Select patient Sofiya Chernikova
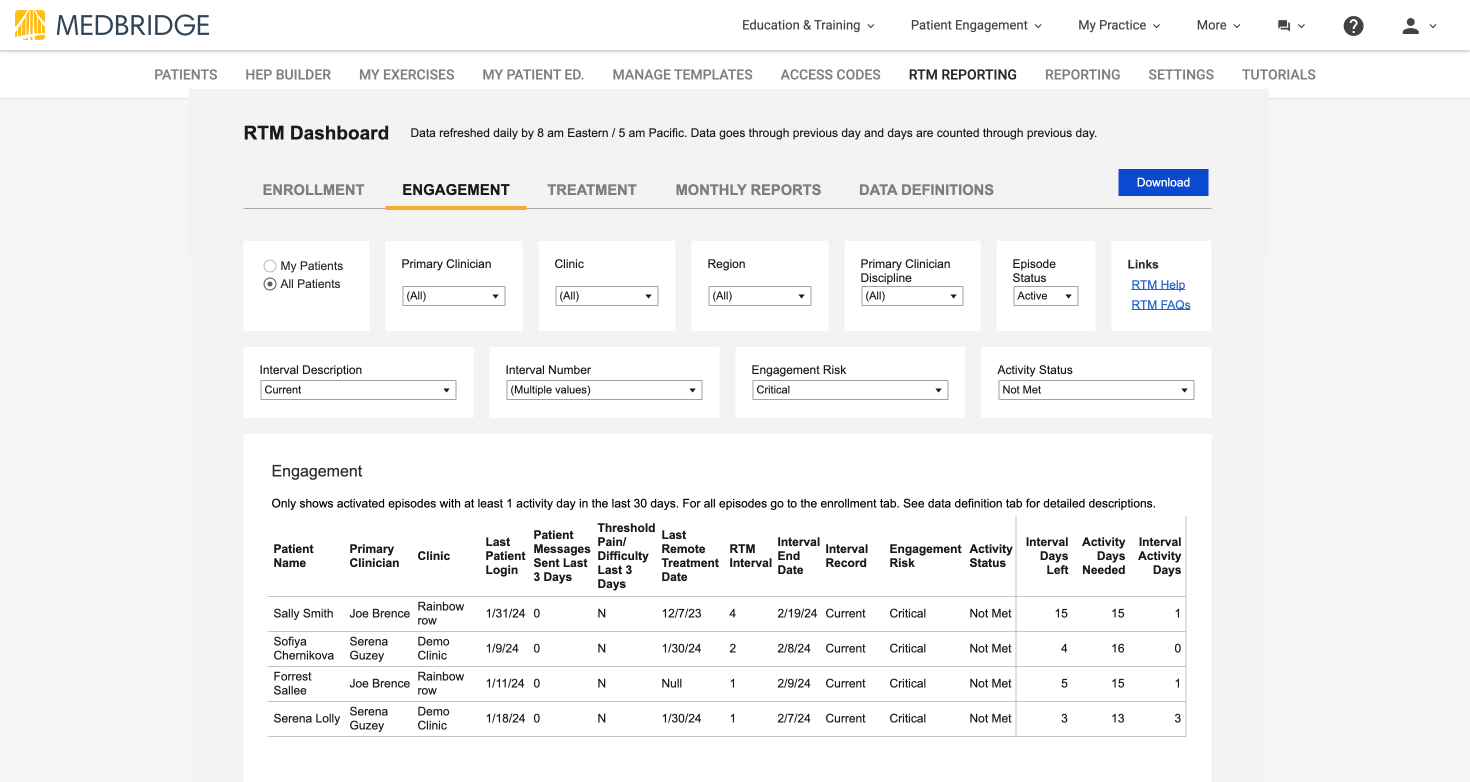1470x782 pixels. [304, 649]
